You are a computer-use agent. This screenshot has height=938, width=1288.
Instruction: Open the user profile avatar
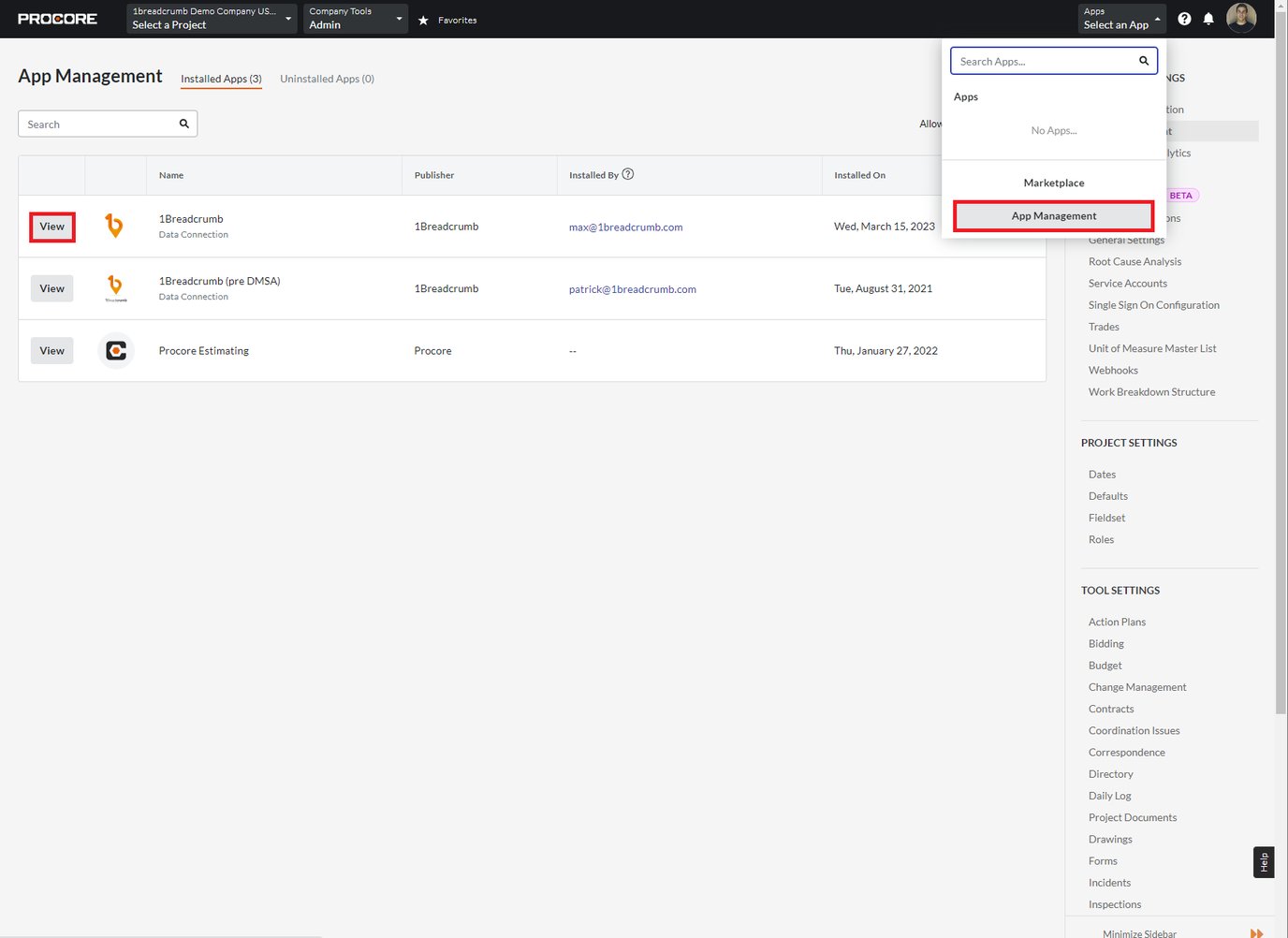(x=1242, y=18)
